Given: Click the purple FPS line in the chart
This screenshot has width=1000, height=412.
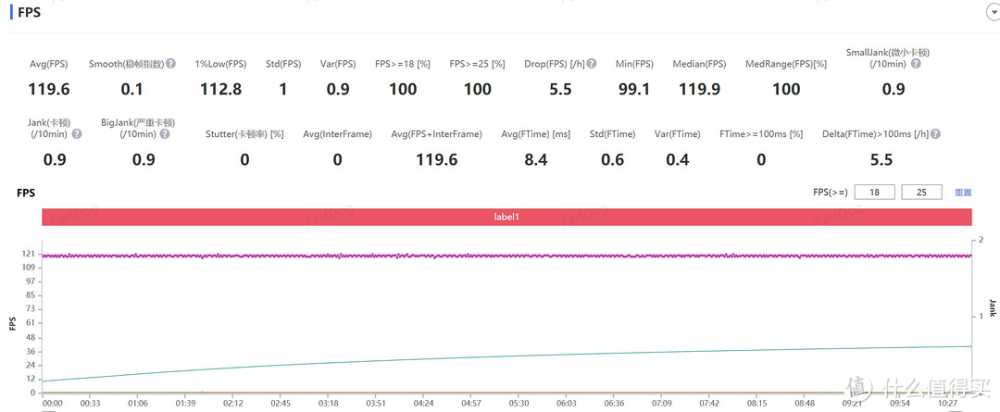Looking at the screenshot, I should (x=500, y=256).
